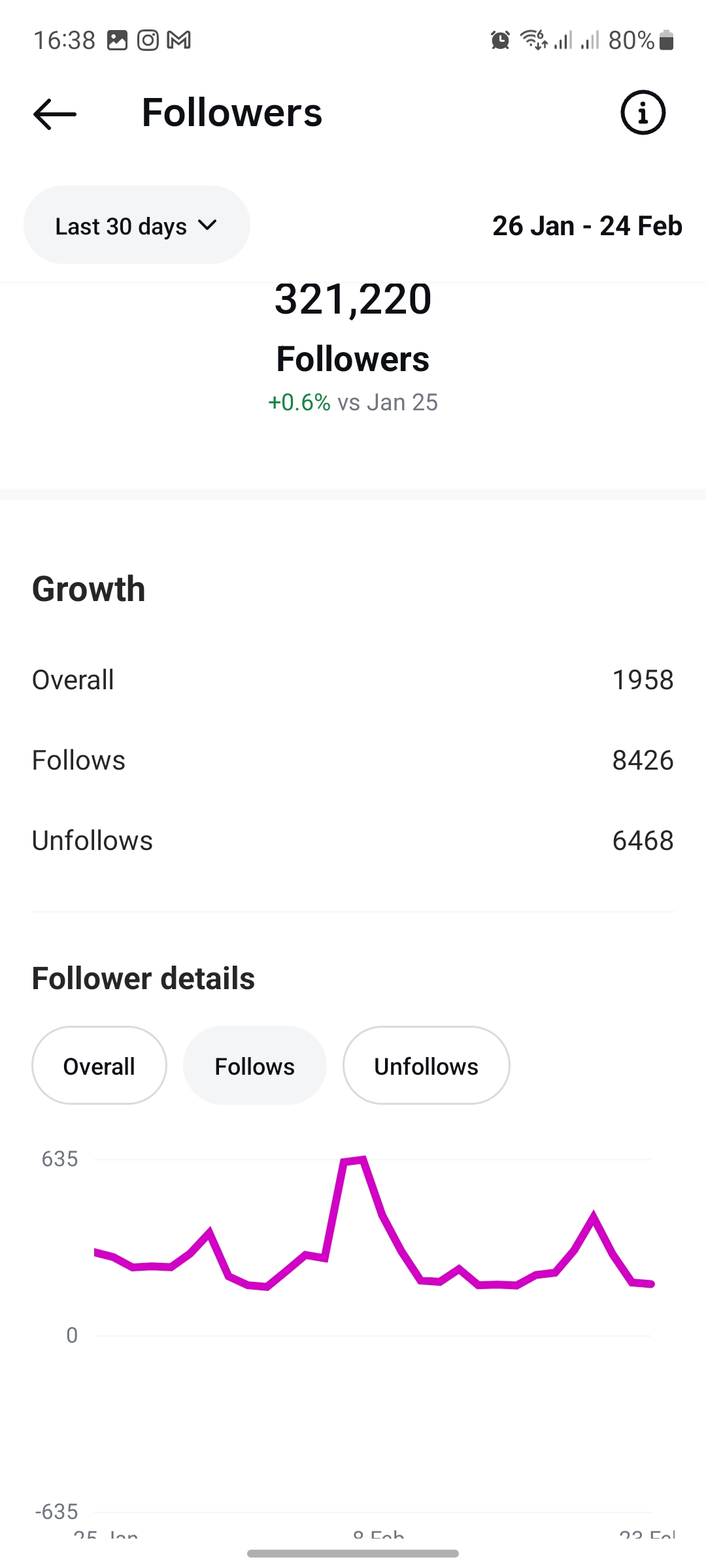Tap the Unfollows growth row
This screenshot has height=1568, width=706.
(353, 841)
